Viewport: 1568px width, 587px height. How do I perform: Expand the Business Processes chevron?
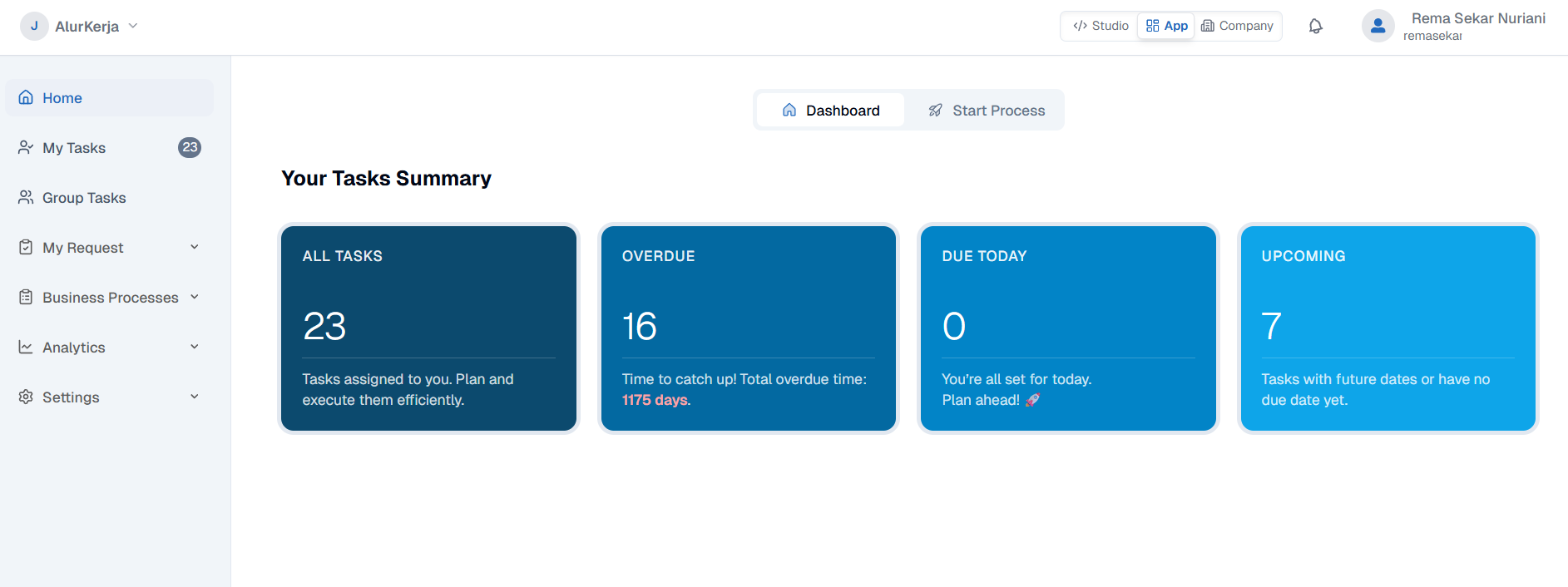pos(195,298)
